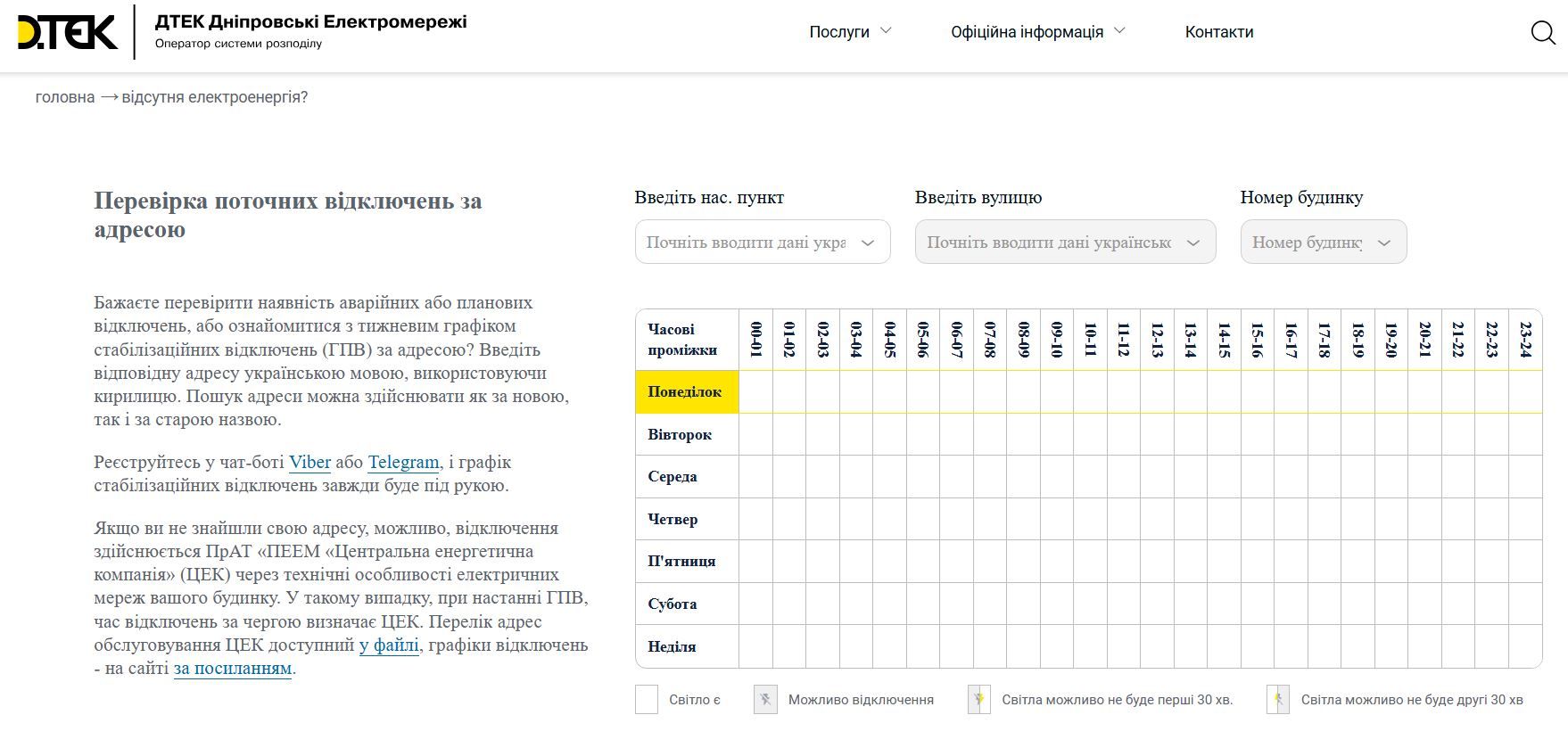Expand the street name dropdown

(x=1065, y=242)
